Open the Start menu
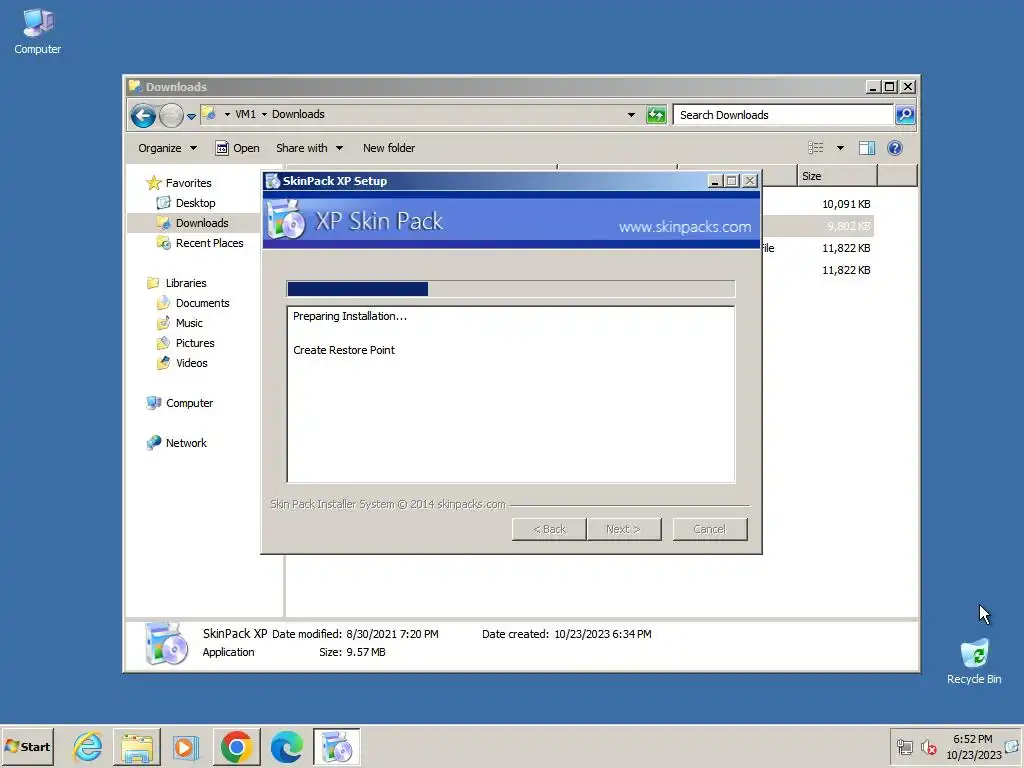The width and height of the screenshot is (1024, 768). click(x=27, y=746)
